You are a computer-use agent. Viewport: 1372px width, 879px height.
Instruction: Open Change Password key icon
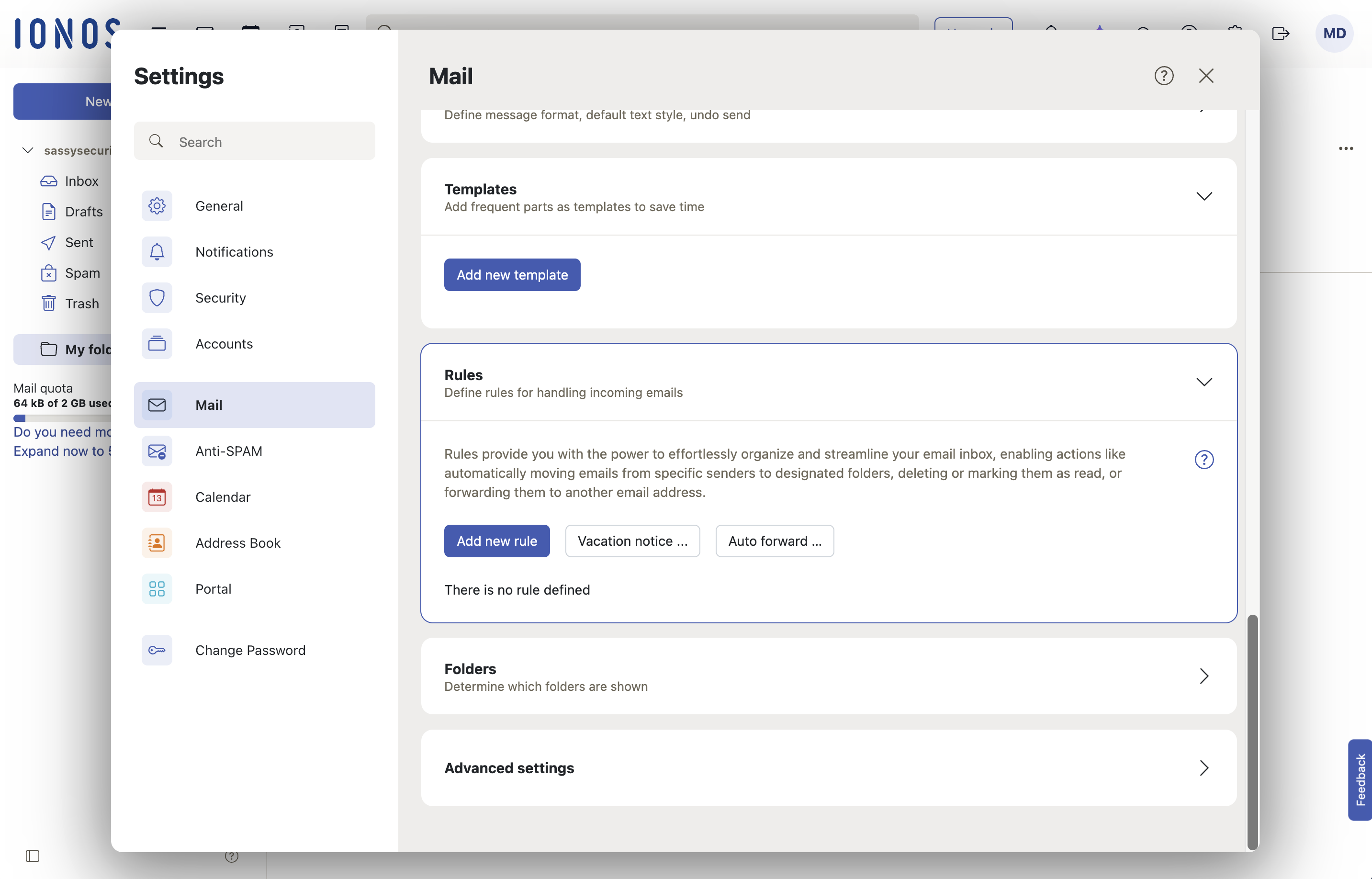157,650
